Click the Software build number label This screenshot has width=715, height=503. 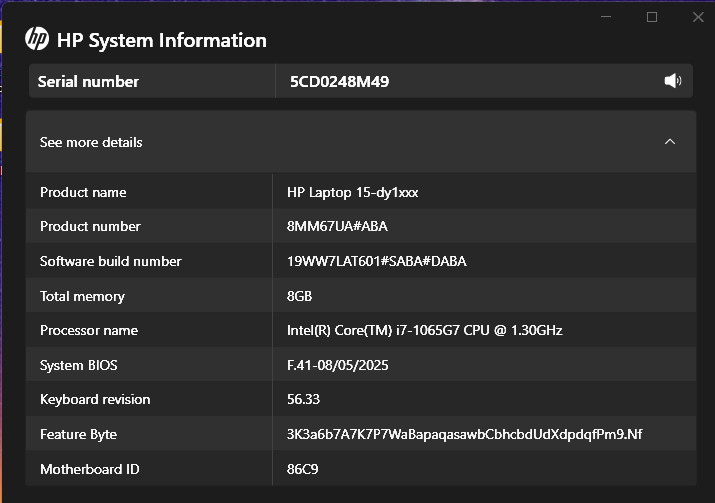pyautogui.click(x=110, y=261)
